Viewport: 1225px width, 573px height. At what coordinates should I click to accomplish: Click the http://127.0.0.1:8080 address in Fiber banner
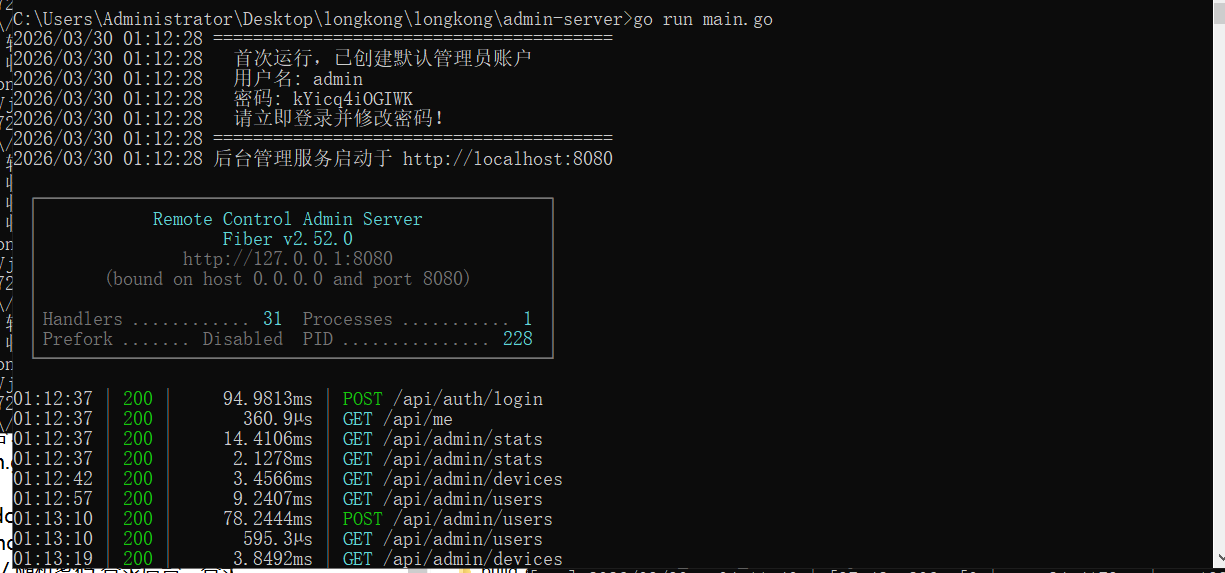(x=287, y=259)
